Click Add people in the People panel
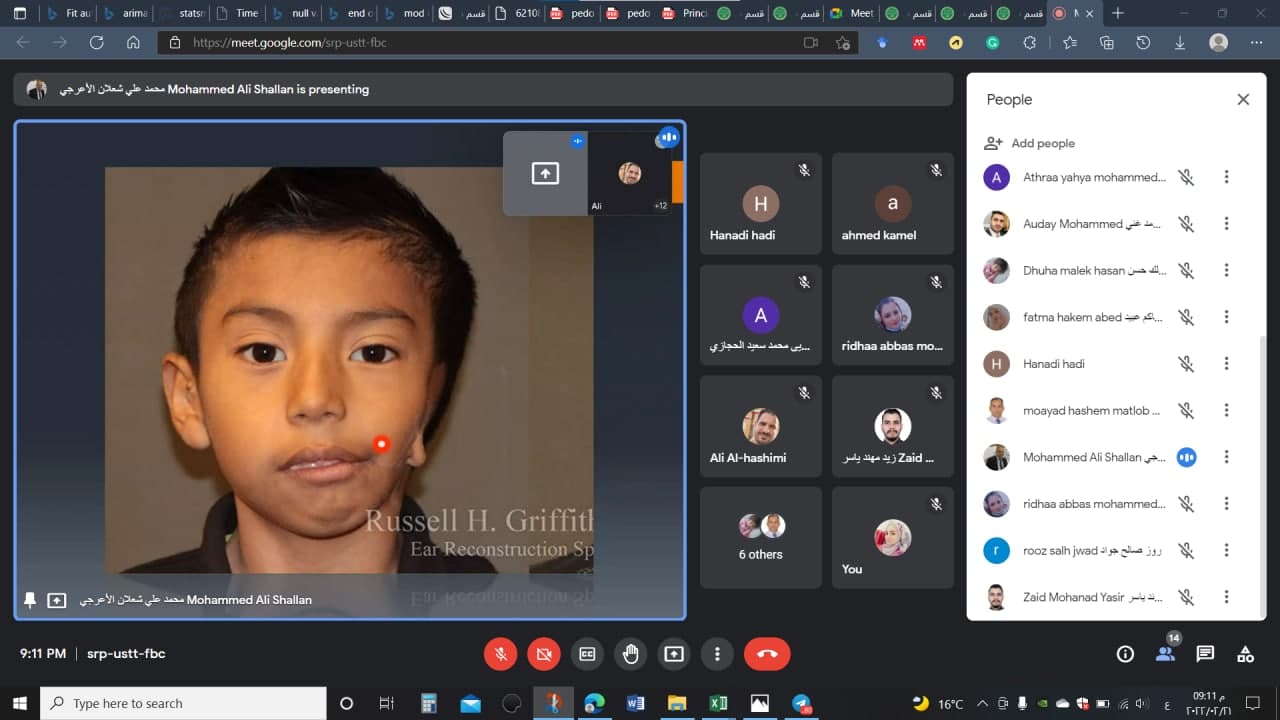Viewport: 1280px width, 720px height. tap(1029, 143)
